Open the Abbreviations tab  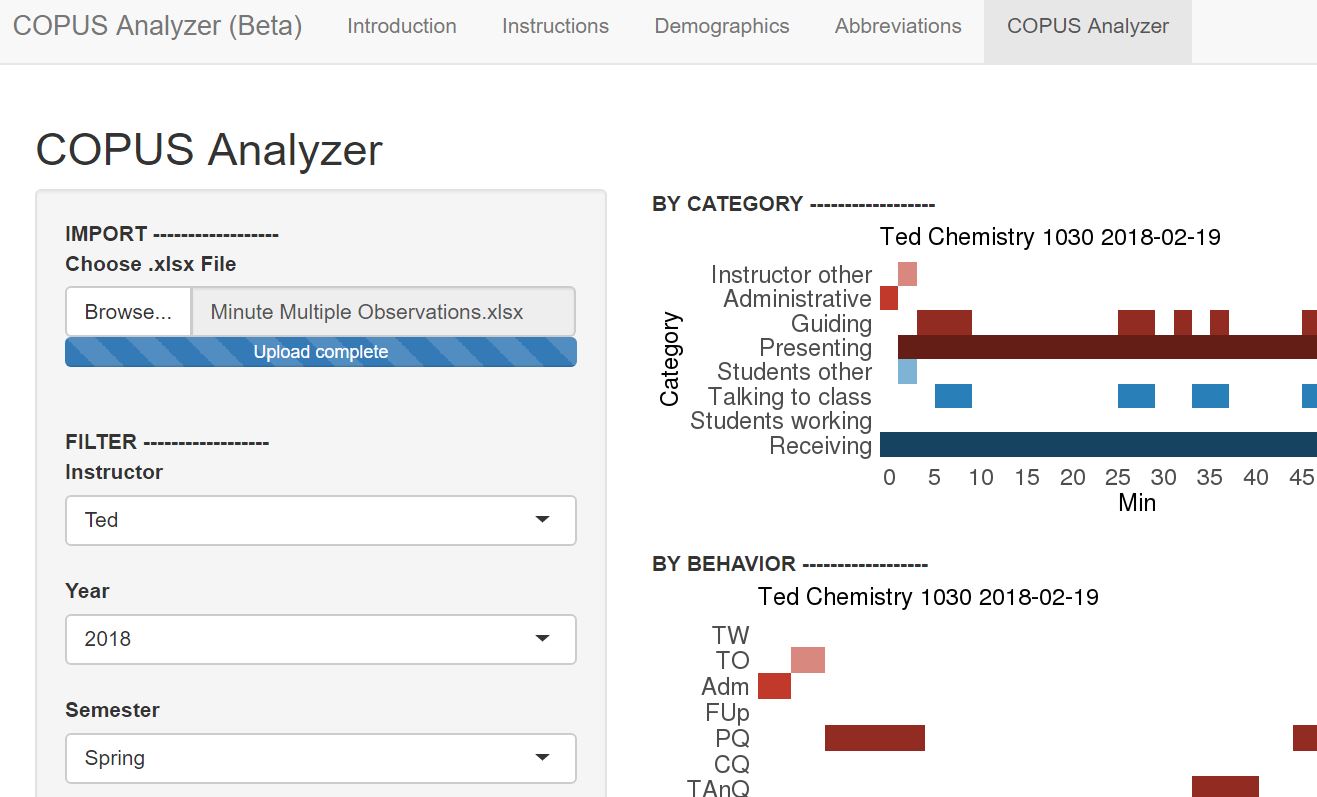tap(898, 27)
